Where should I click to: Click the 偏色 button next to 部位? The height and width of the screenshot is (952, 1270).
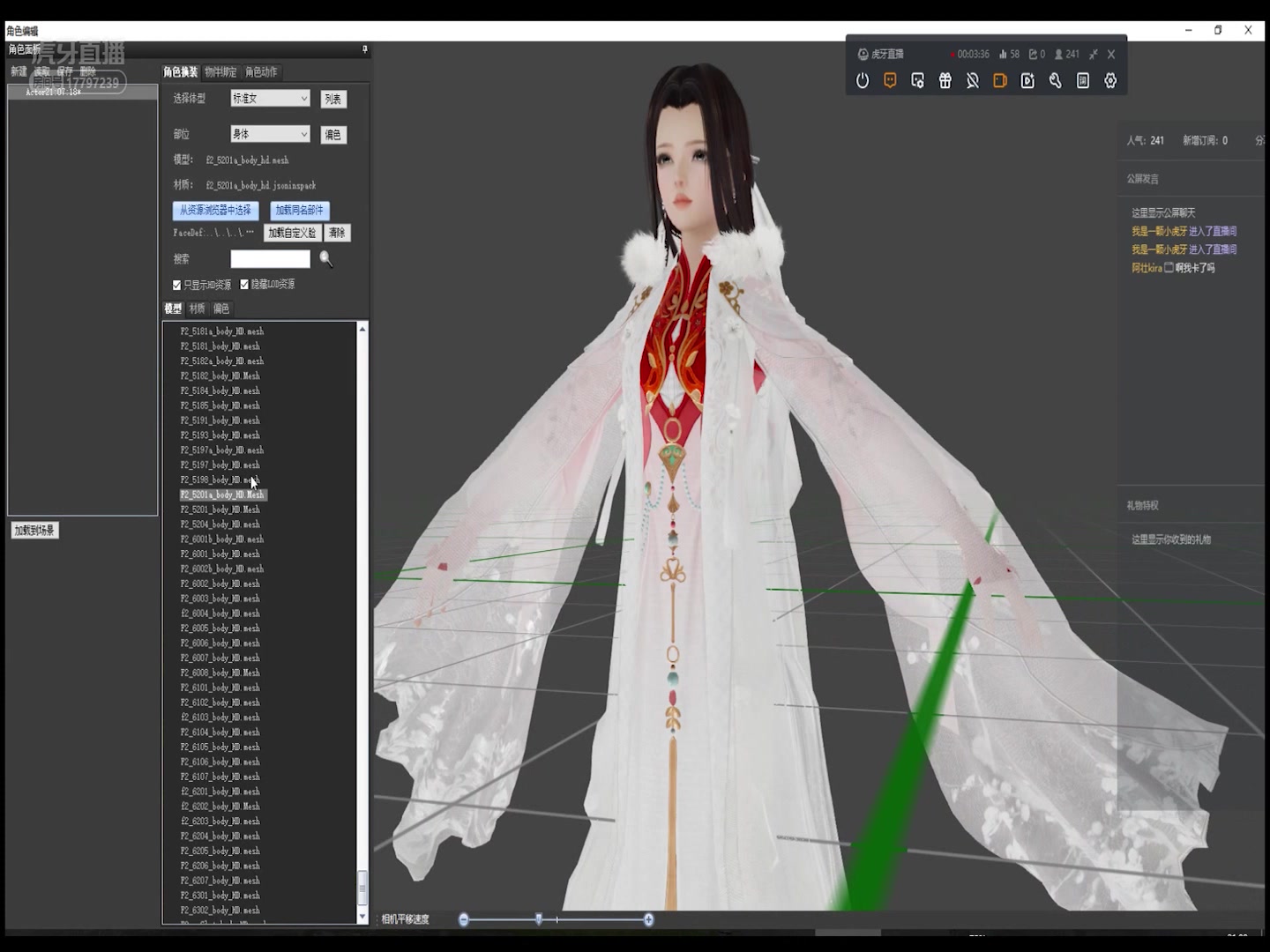(333, 135)
